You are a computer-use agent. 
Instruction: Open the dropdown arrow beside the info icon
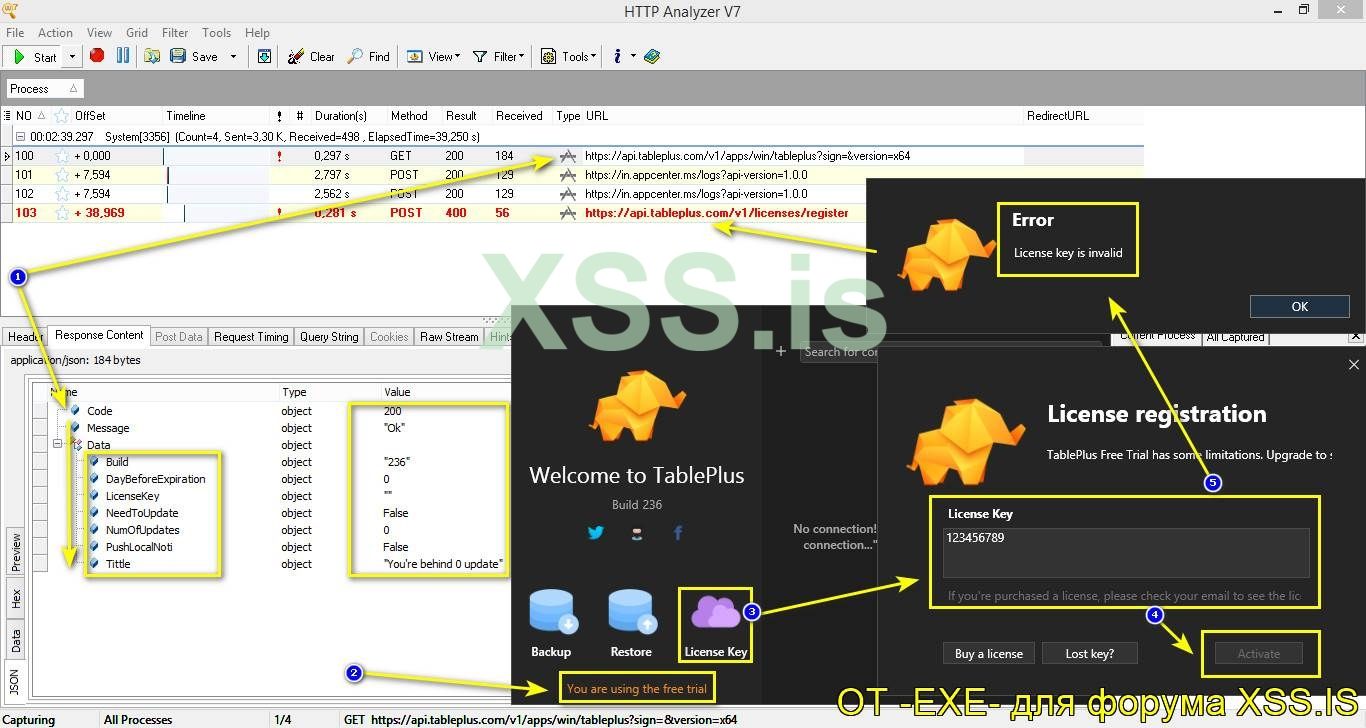click(x=633, y=57)
